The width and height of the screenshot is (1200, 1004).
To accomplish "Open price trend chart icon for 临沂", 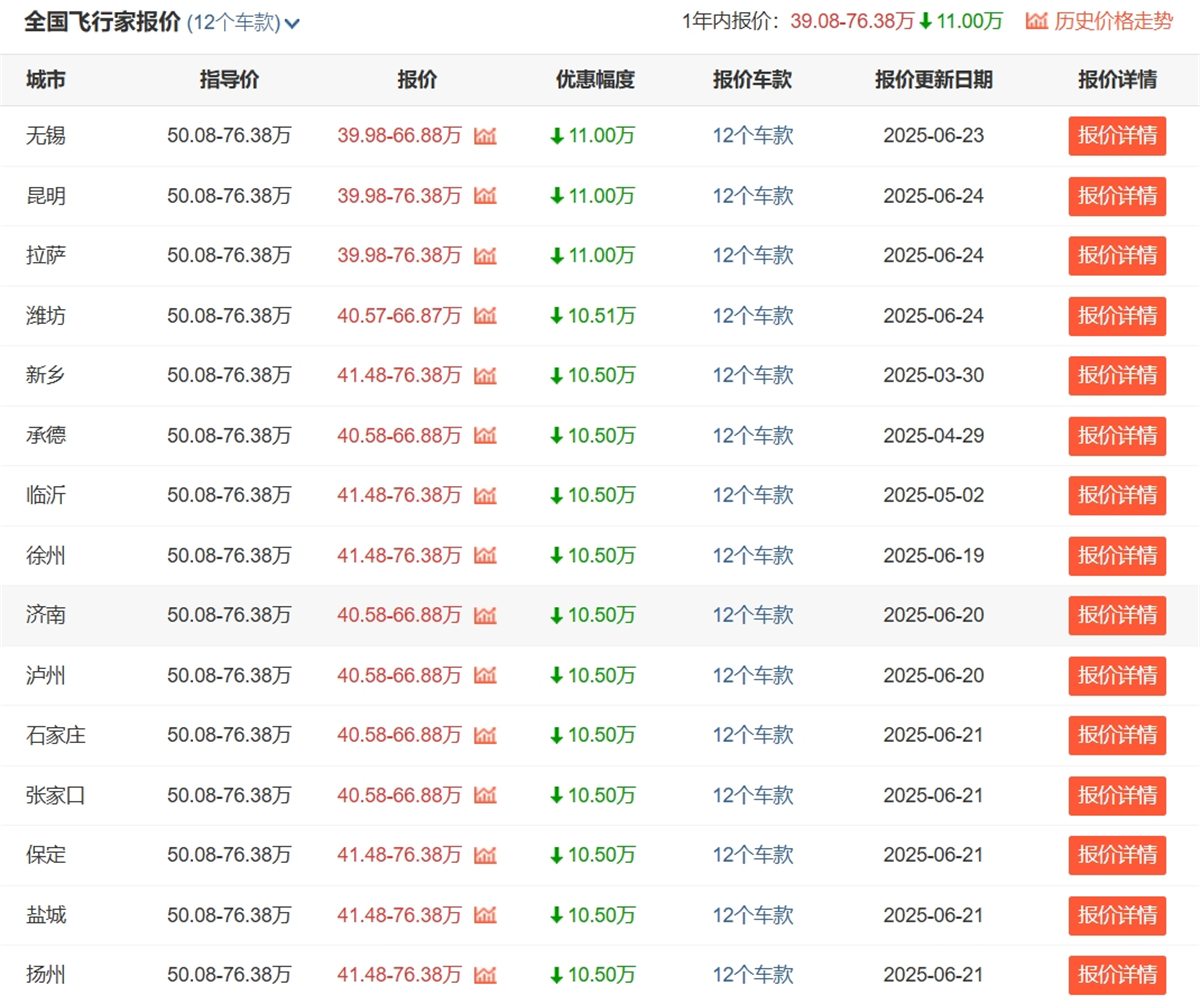I will coord(485,496).
